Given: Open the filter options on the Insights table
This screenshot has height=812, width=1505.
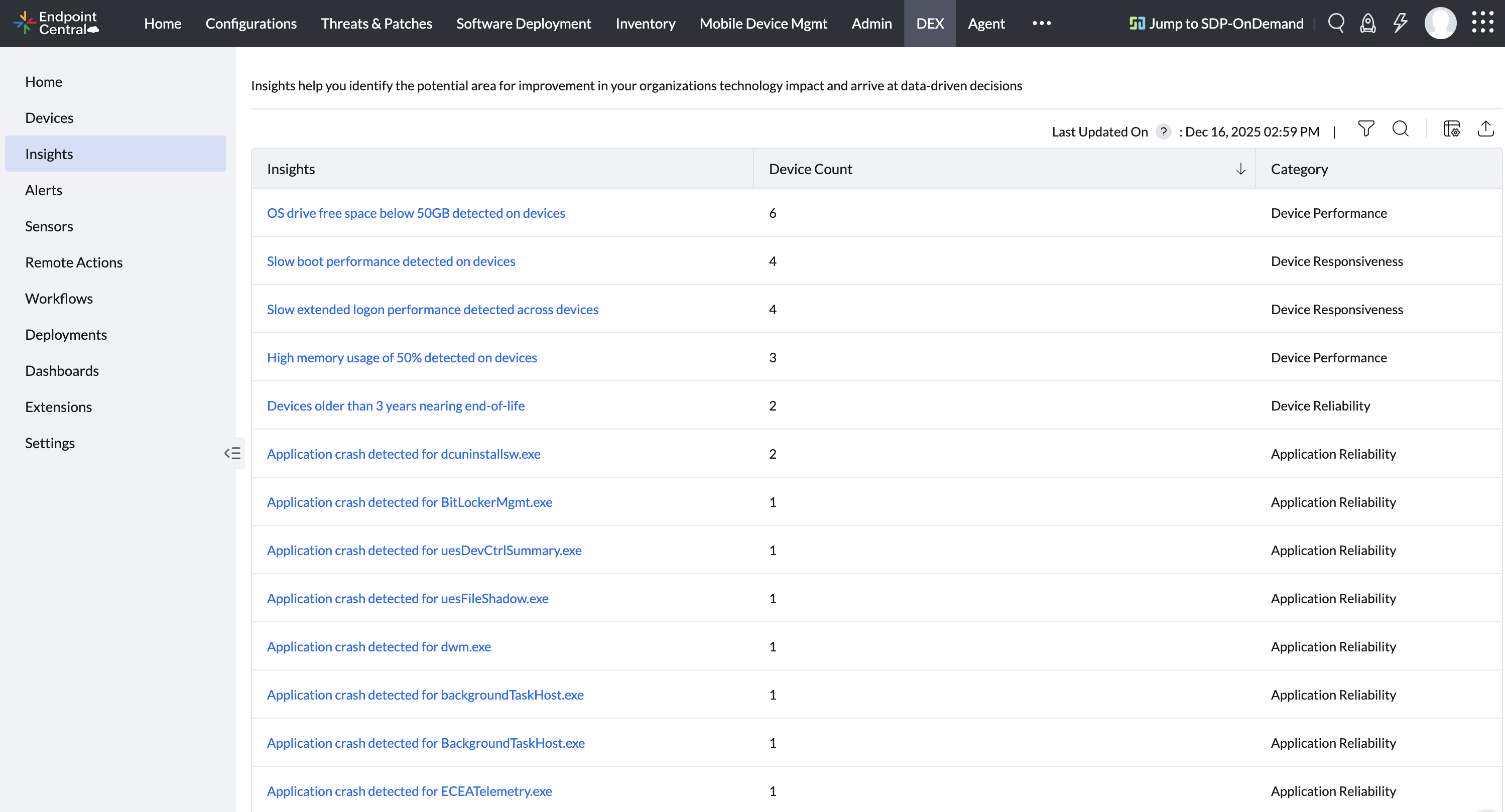Looking at the screenshot, I should tap(1366, 128).
